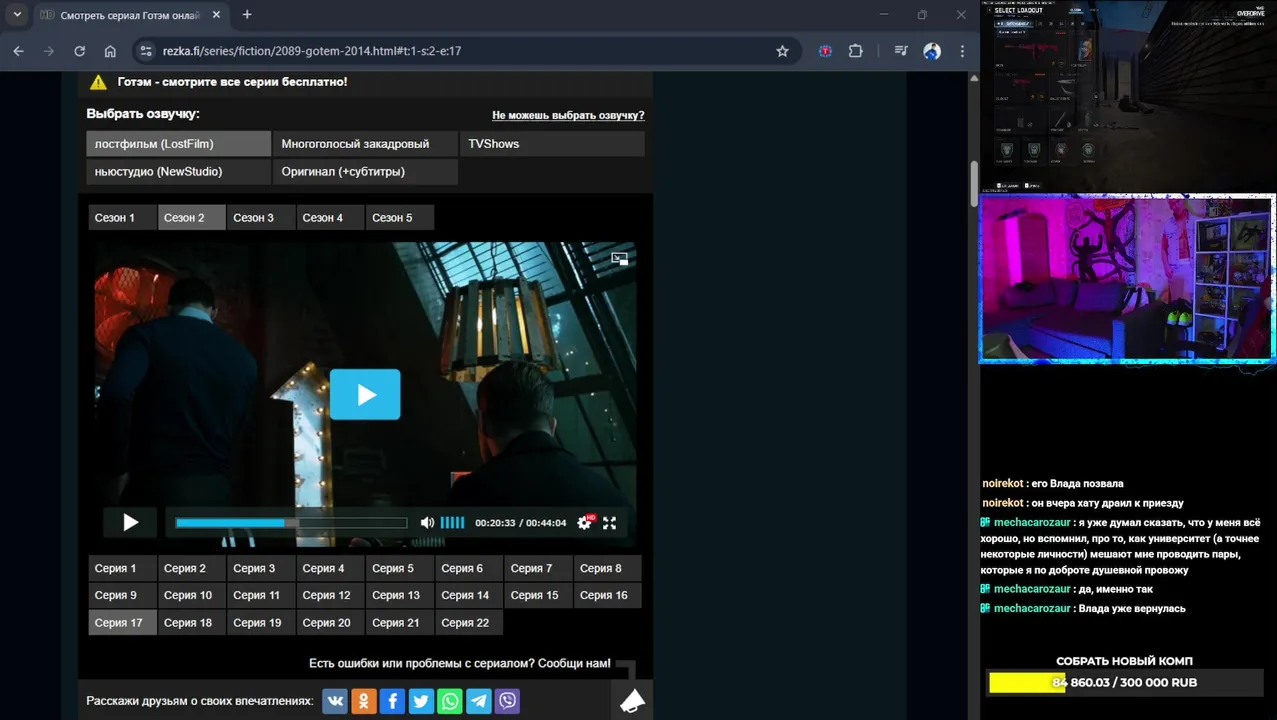This screenshot has height=720, width=1277.
Task: Open episode Серия 16
Action: [x=608, y=596]
